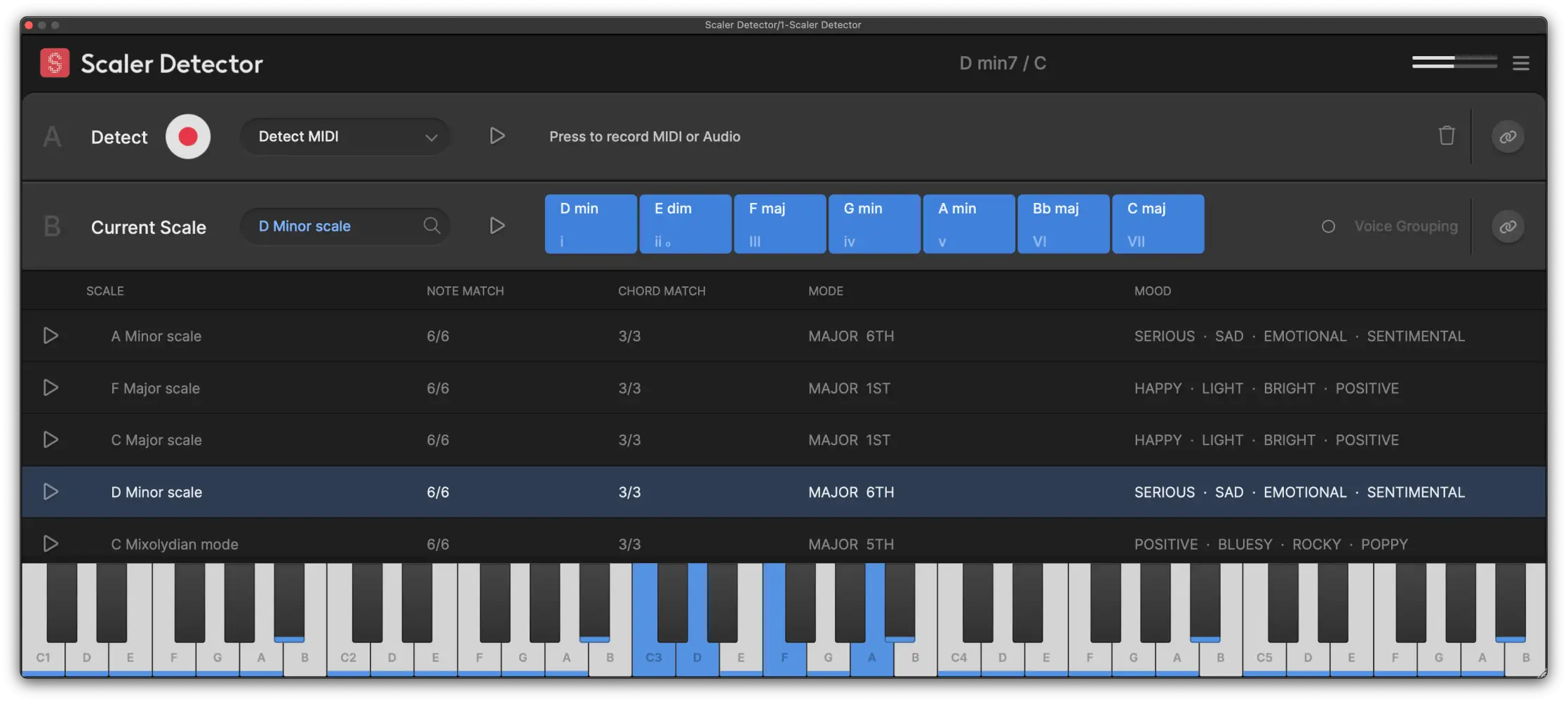This screenshot has width=1568, height=702.
Task: Click the Scaler Detector logo icon
Action: click(x=55, y=62)
